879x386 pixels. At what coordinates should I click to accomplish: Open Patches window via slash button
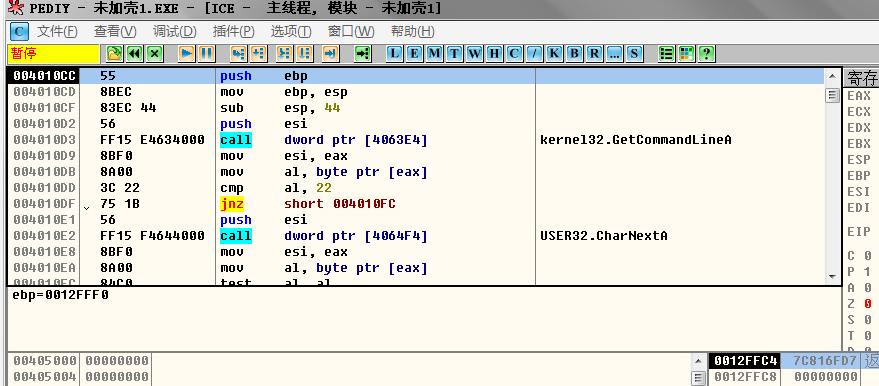click(x=534, y=54)
